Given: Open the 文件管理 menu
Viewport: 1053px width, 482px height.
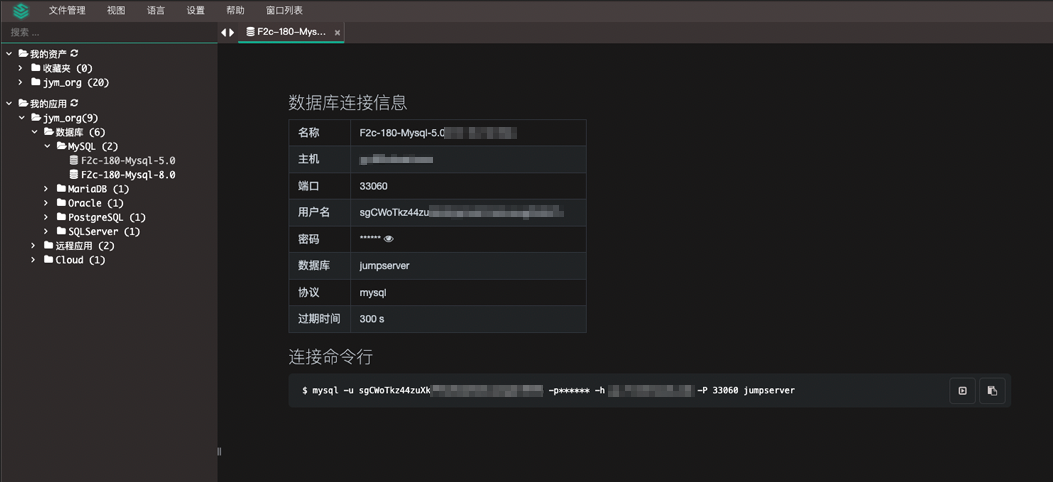Looking at the screenshot, I should tap(67, 11).
